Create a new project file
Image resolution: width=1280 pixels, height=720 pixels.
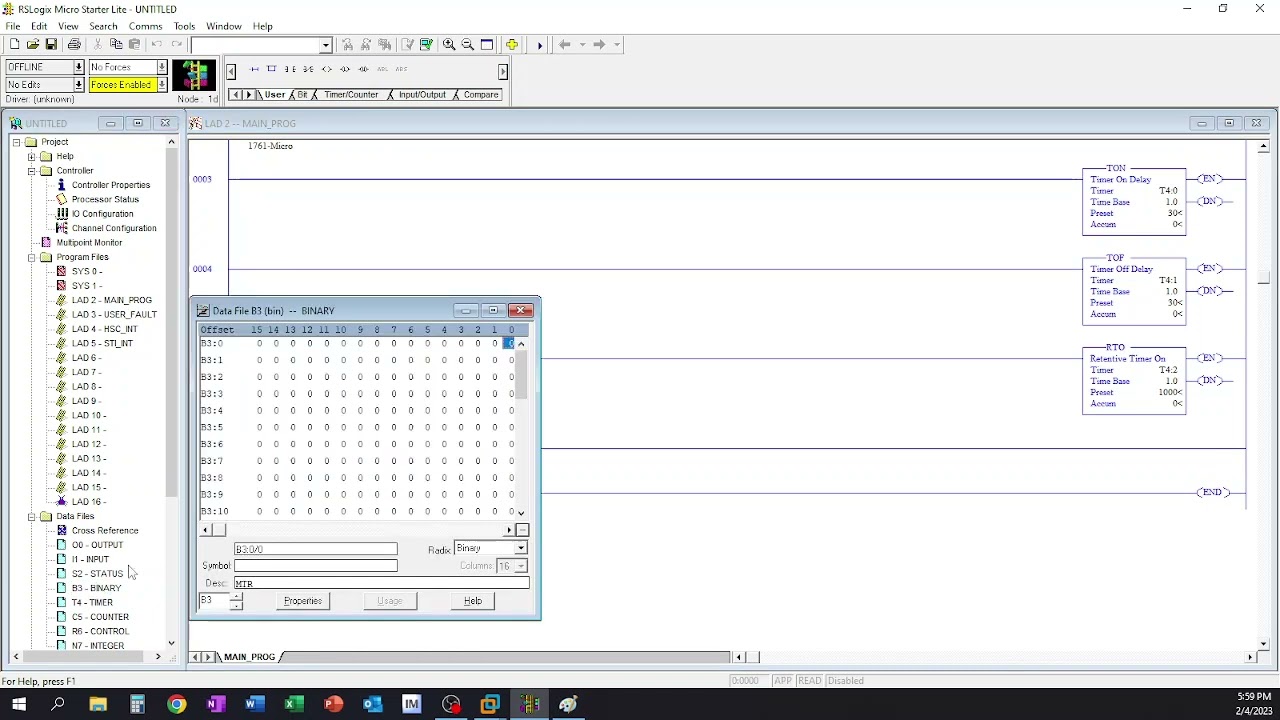[x=14, y=44]
